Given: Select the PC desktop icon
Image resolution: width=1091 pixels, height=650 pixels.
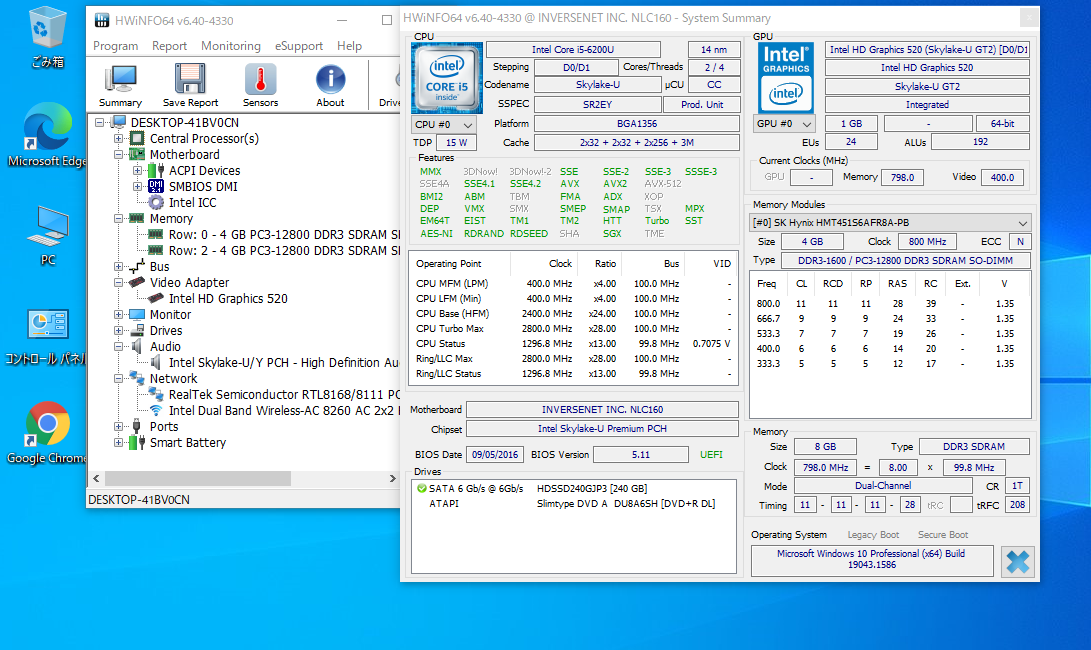Looking at the screenshot, I should (x=47, y=235).
